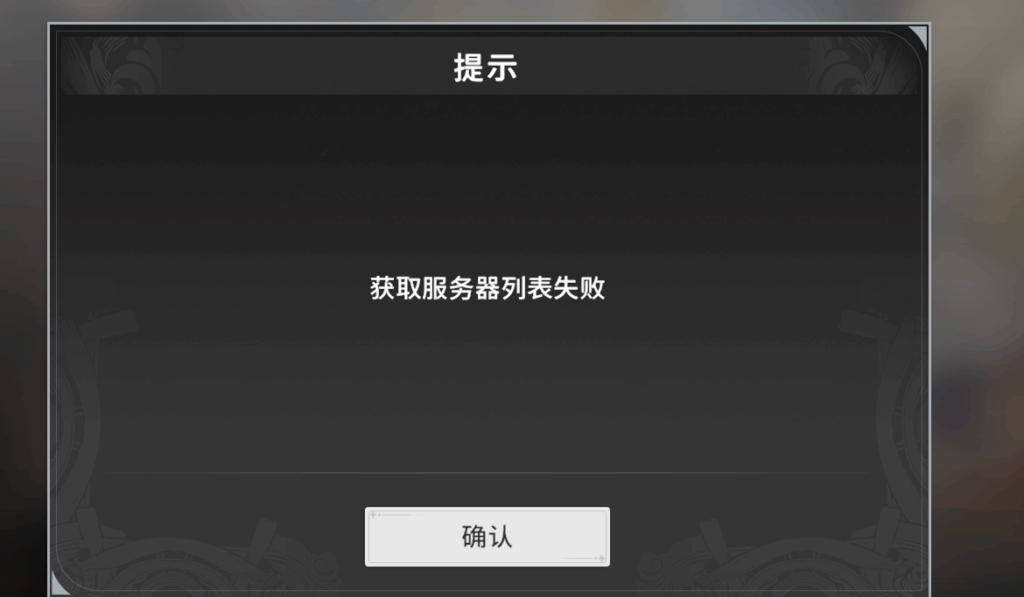Click the star mark in 确认 button's upper corner
The image size is (1024, 597).
tap(374, 515)
